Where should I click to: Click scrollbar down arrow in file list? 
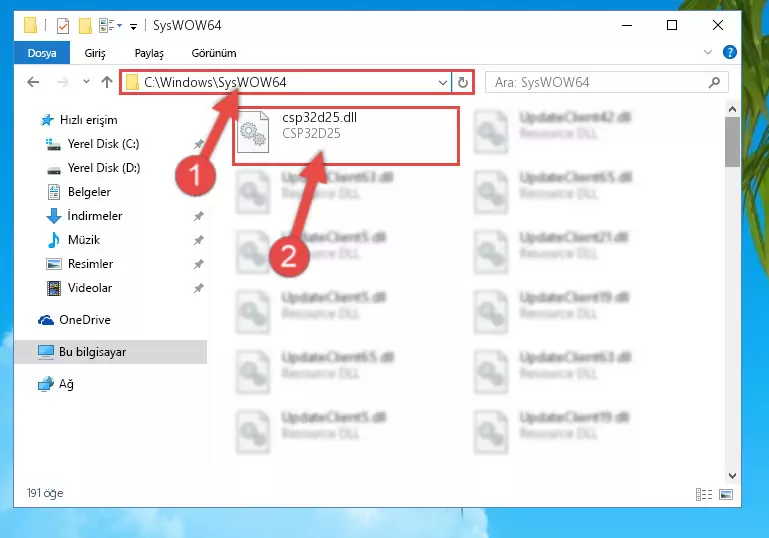(732, 476)
